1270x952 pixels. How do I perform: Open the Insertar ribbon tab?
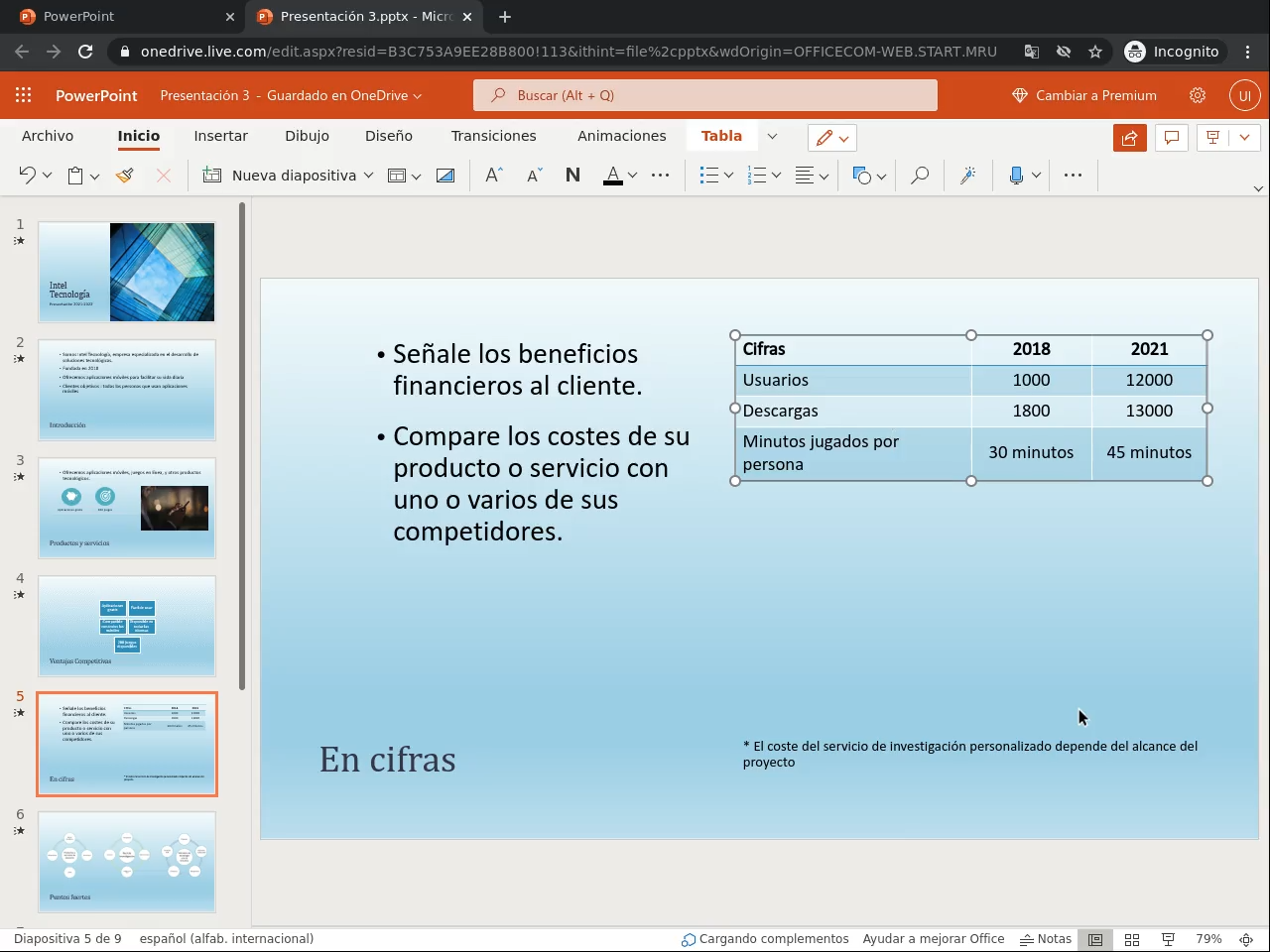point(220,136)
